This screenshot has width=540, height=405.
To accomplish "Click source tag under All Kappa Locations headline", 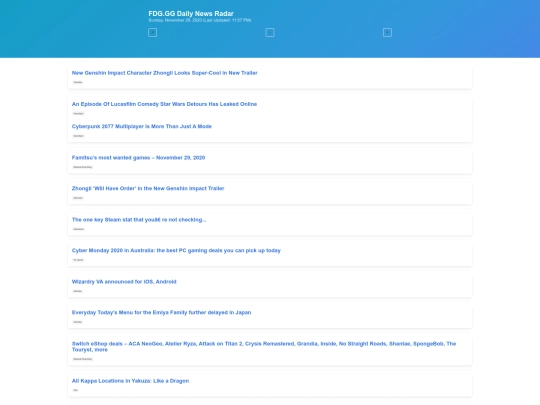I will coord(76,390).
